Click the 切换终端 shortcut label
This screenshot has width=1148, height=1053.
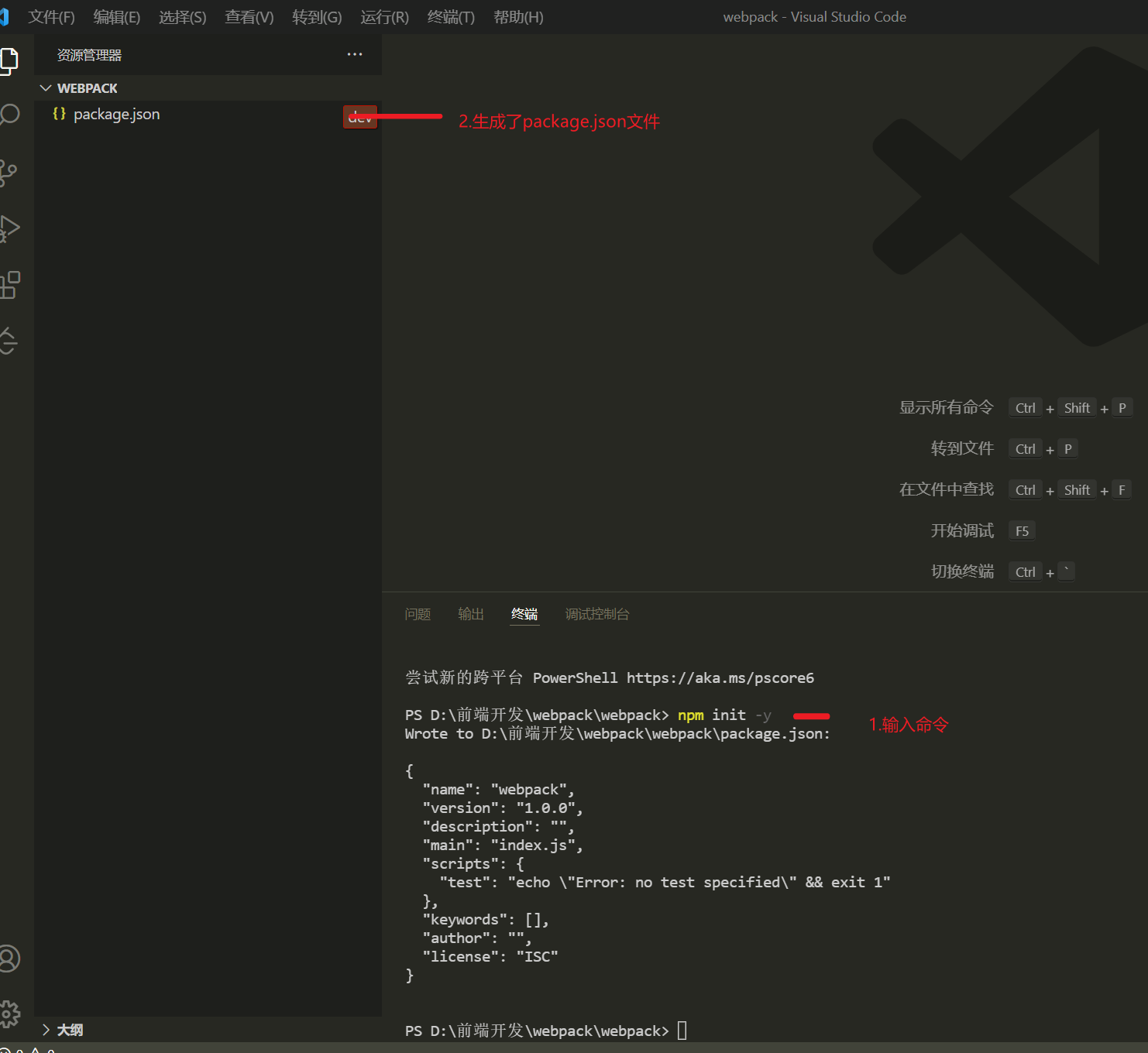pos(962,571)
